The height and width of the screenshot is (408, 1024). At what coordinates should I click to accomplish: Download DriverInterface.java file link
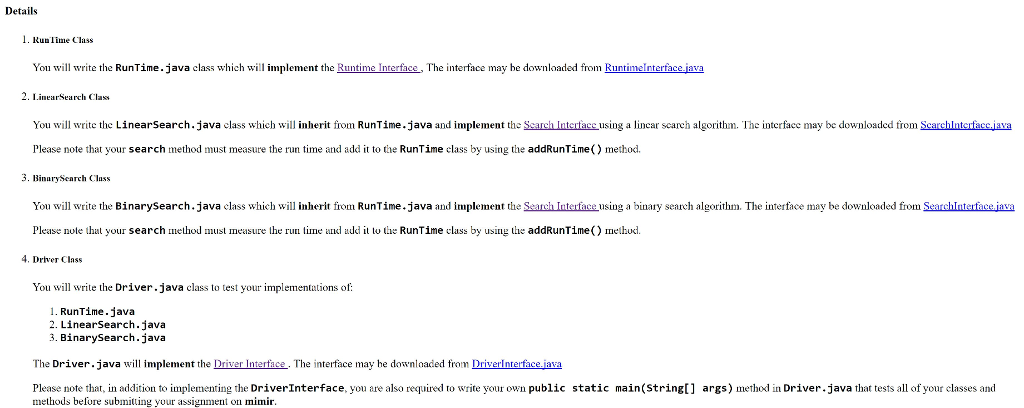[x=517, y=364]
